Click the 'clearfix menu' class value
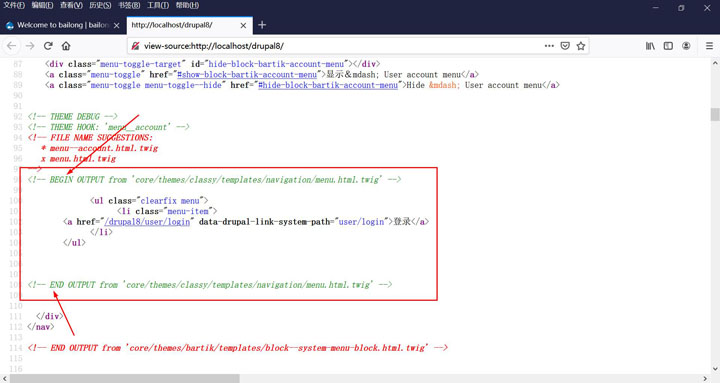This screenshot has width=720, height=383. coord(170,201)
